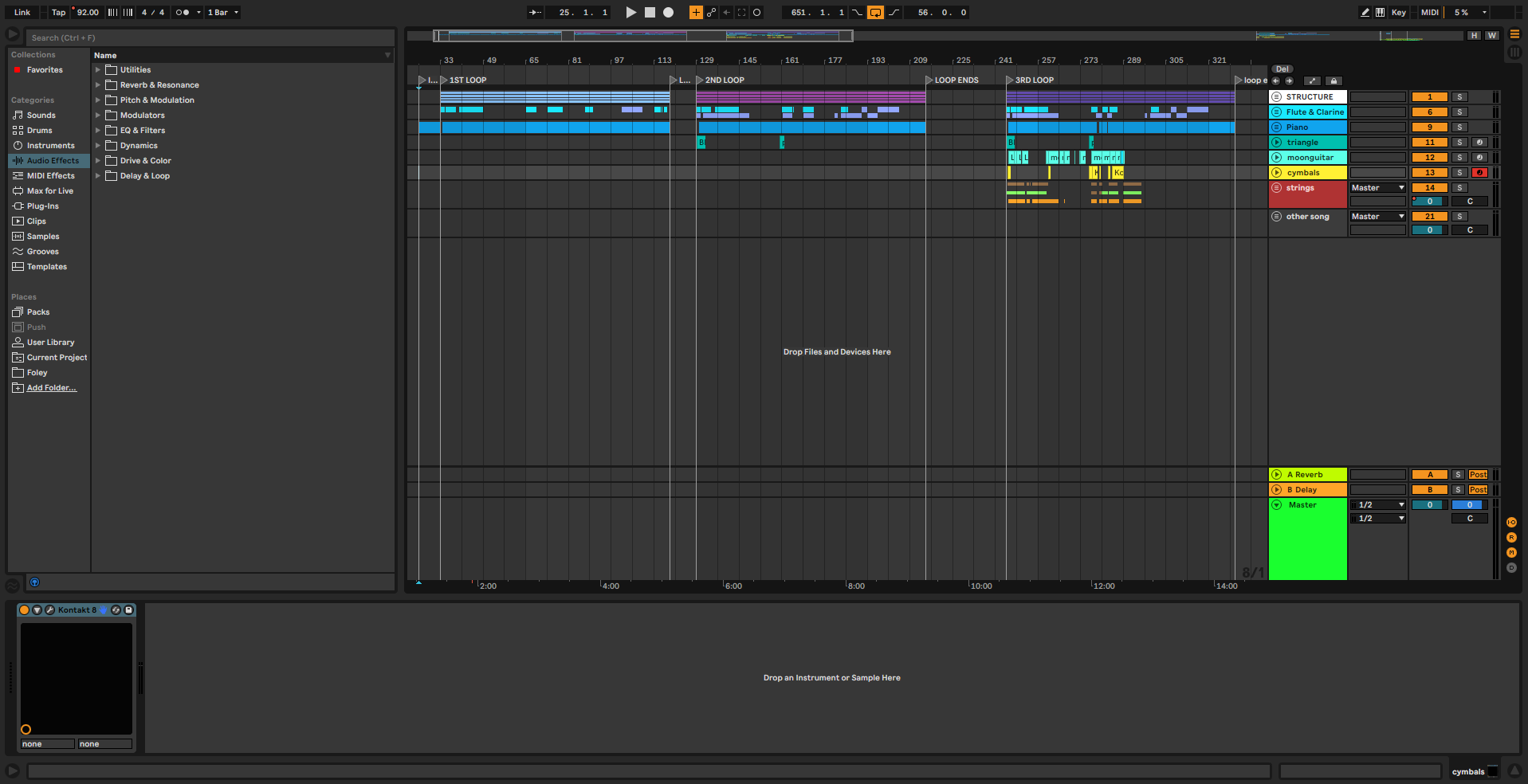
Task: Toggle the Link button
Action: point(22,13)
